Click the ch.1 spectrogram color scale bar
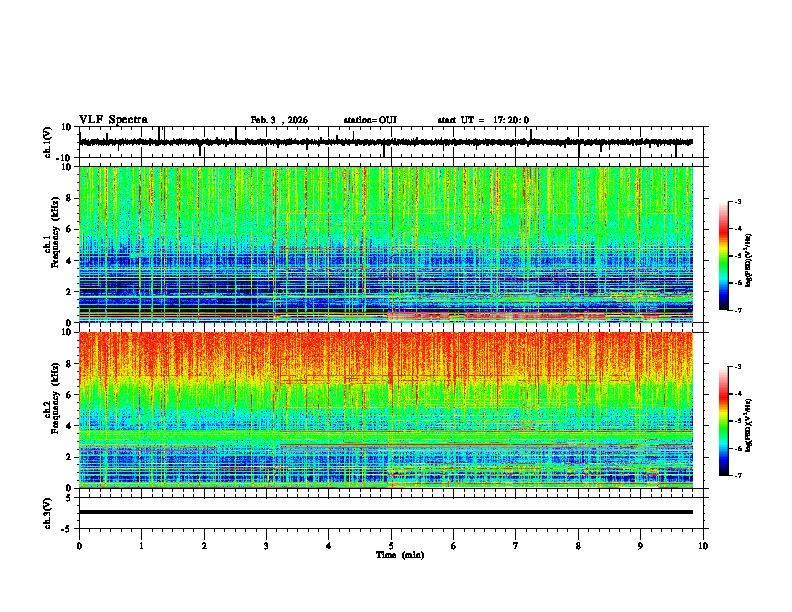Viewport: 792px width, 612px height. 723,256
